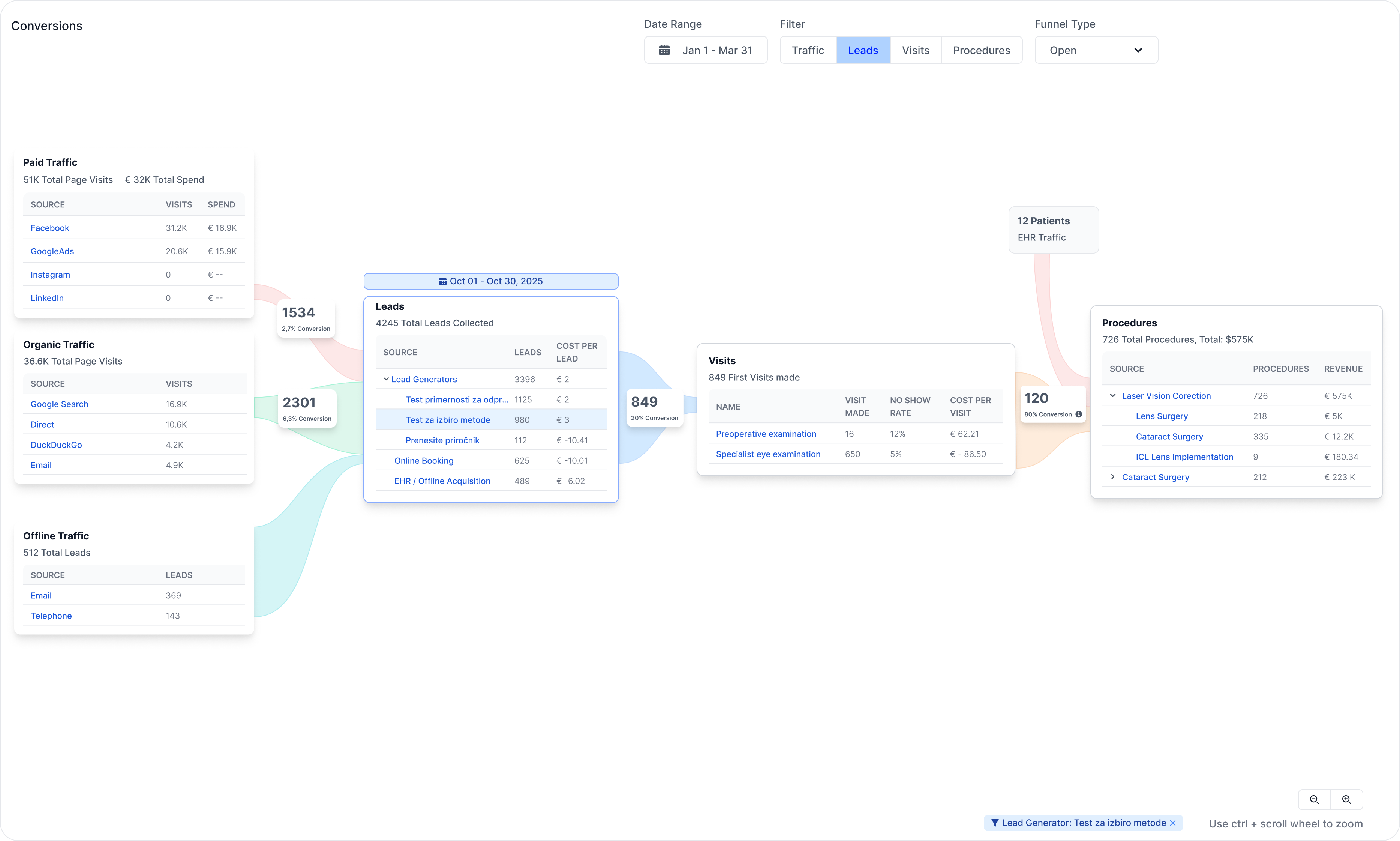
Task: Open Cataract Surgery row with 335 procedures
Action: pyautogui.click(x=1169, y=436)
